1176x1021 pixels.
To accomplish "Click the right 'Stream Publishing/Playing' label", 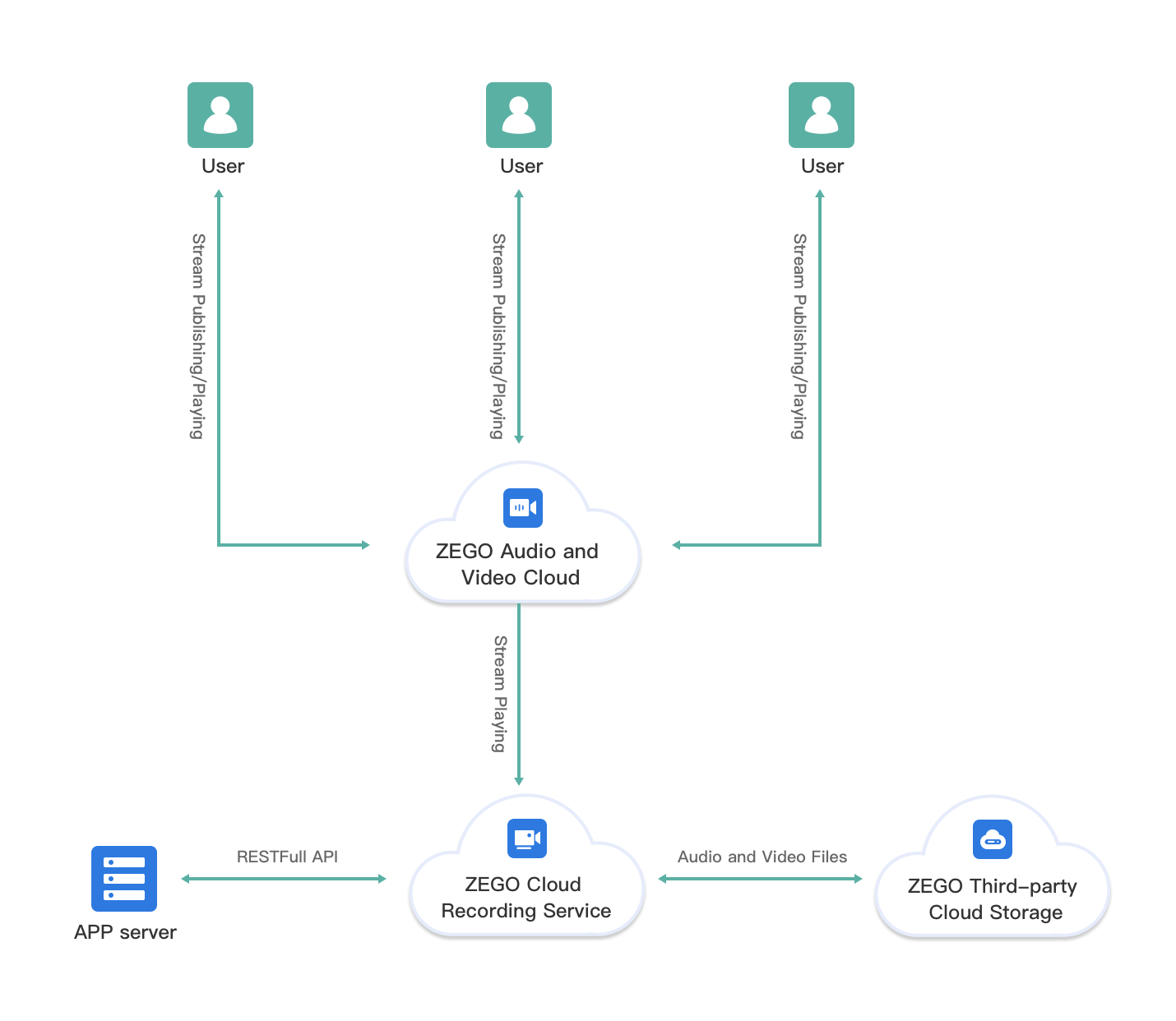I will coord(799,336).
